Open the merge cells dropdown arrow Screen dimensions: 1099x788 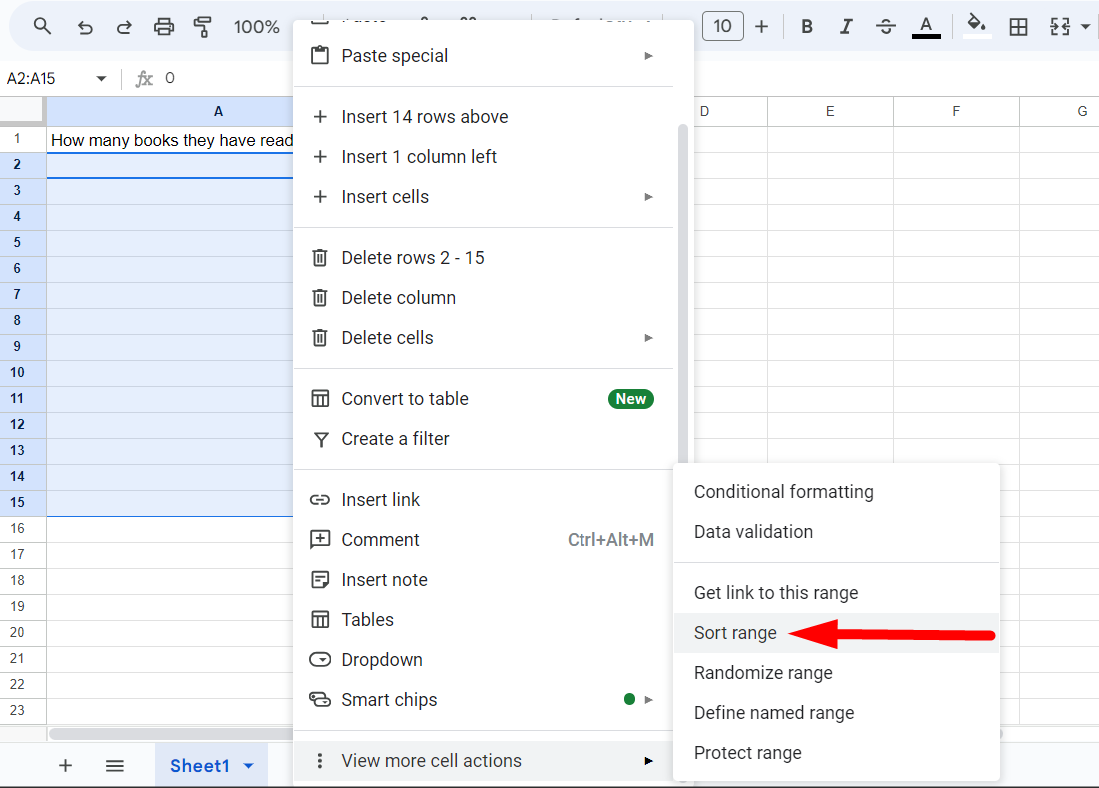point(1086,27)
